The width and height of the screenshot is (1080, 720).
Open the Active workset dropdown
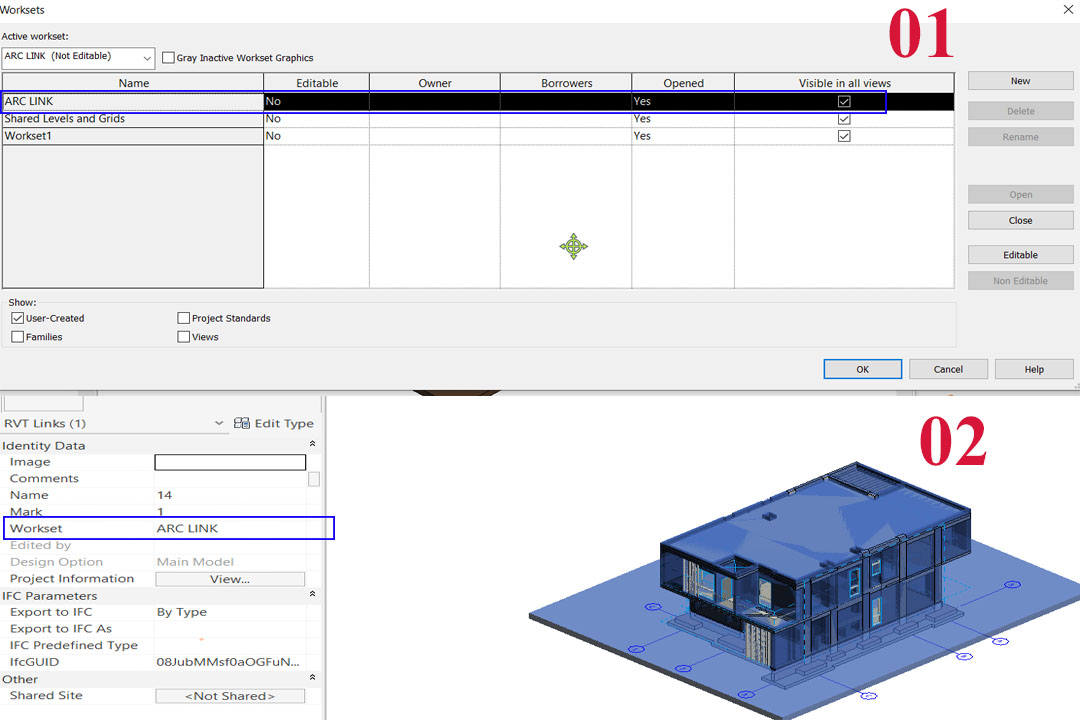click(x=78, y=57)
